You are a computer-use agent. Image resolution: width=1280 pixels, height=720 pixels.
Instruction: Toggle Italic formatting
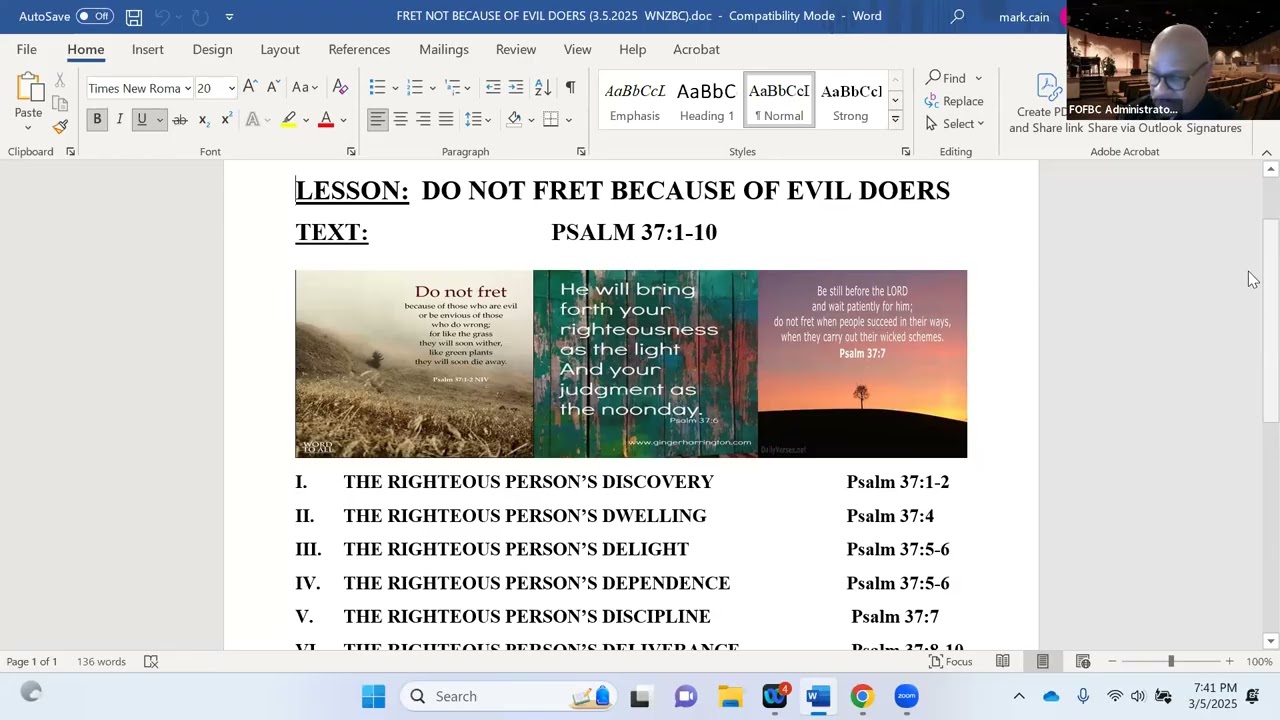(x=119, y=119)
